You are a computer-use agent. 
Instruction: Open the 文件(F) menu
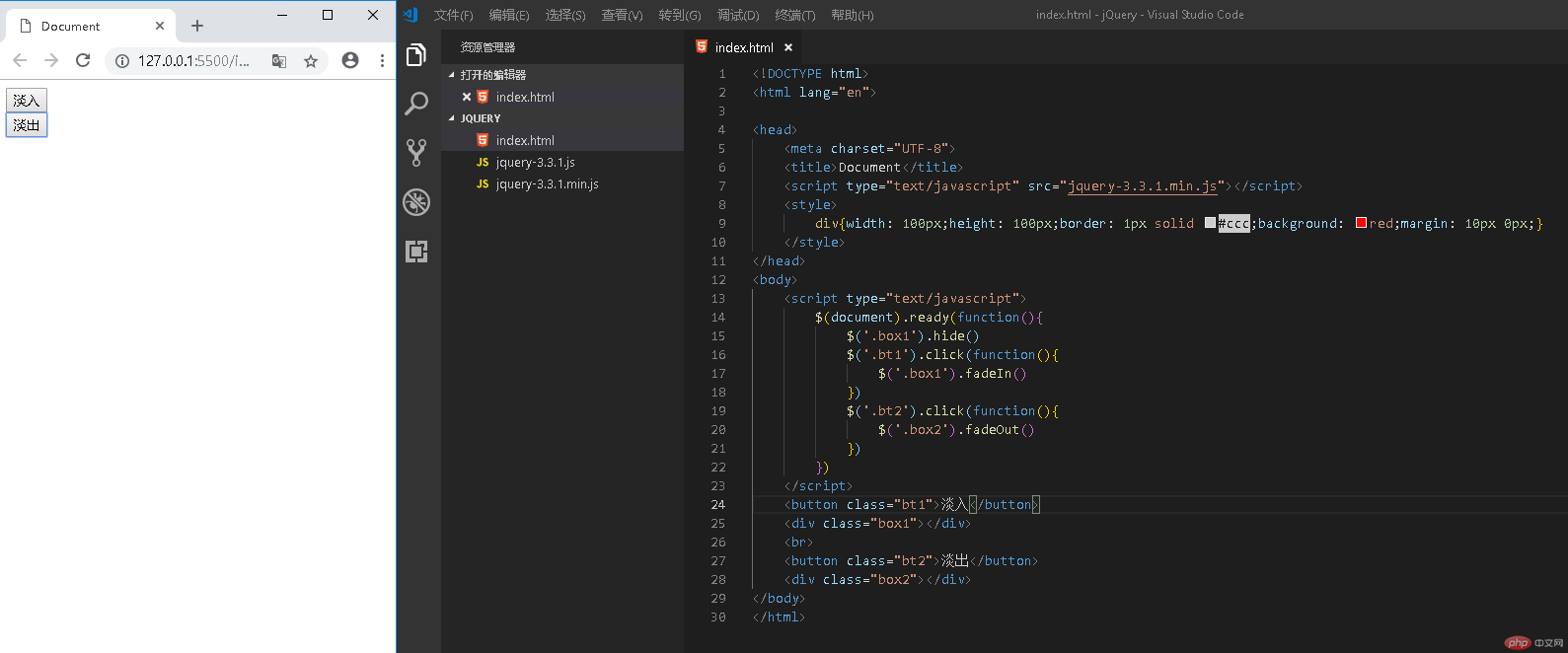coord(454,15)
